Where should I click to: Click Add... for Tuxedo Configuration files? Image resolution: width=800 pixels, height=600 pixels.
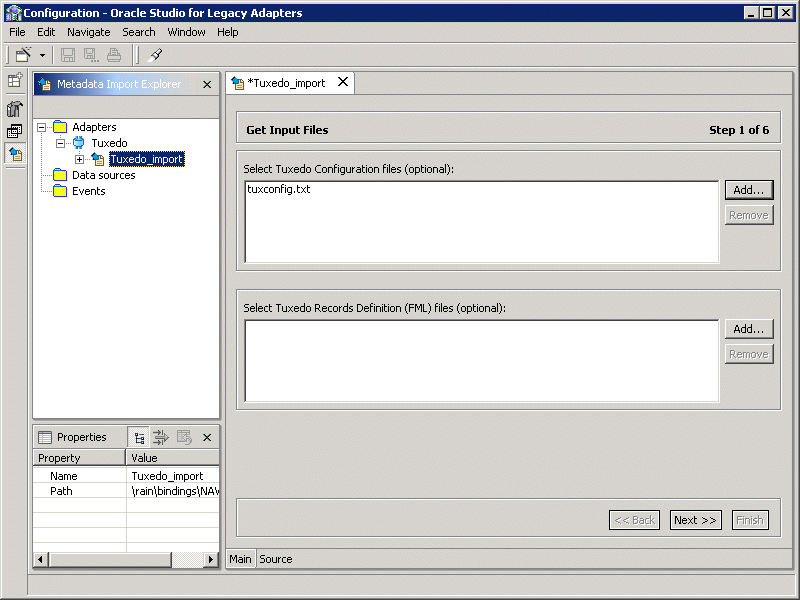coord(749,190)
